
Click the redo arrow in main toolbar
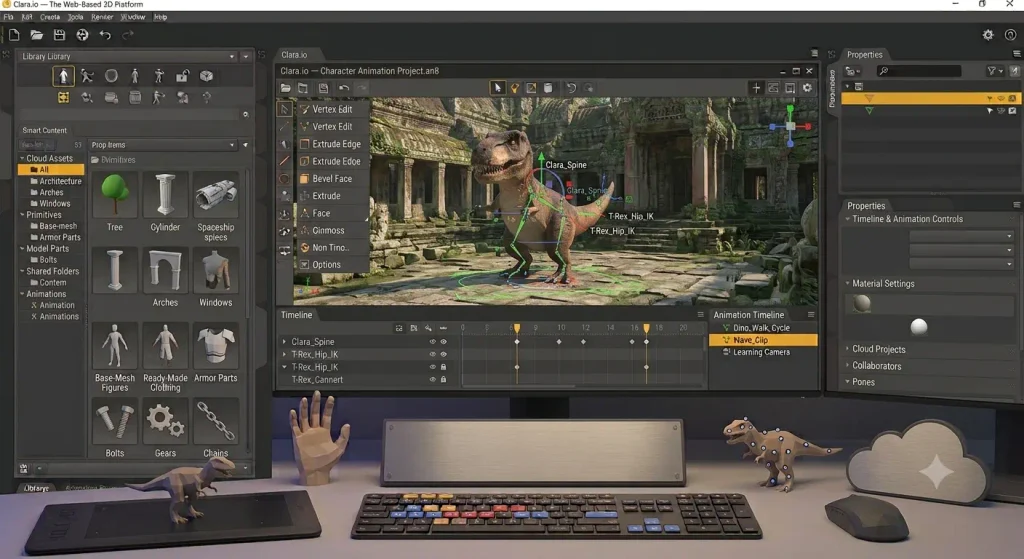(x=128, y=35)
